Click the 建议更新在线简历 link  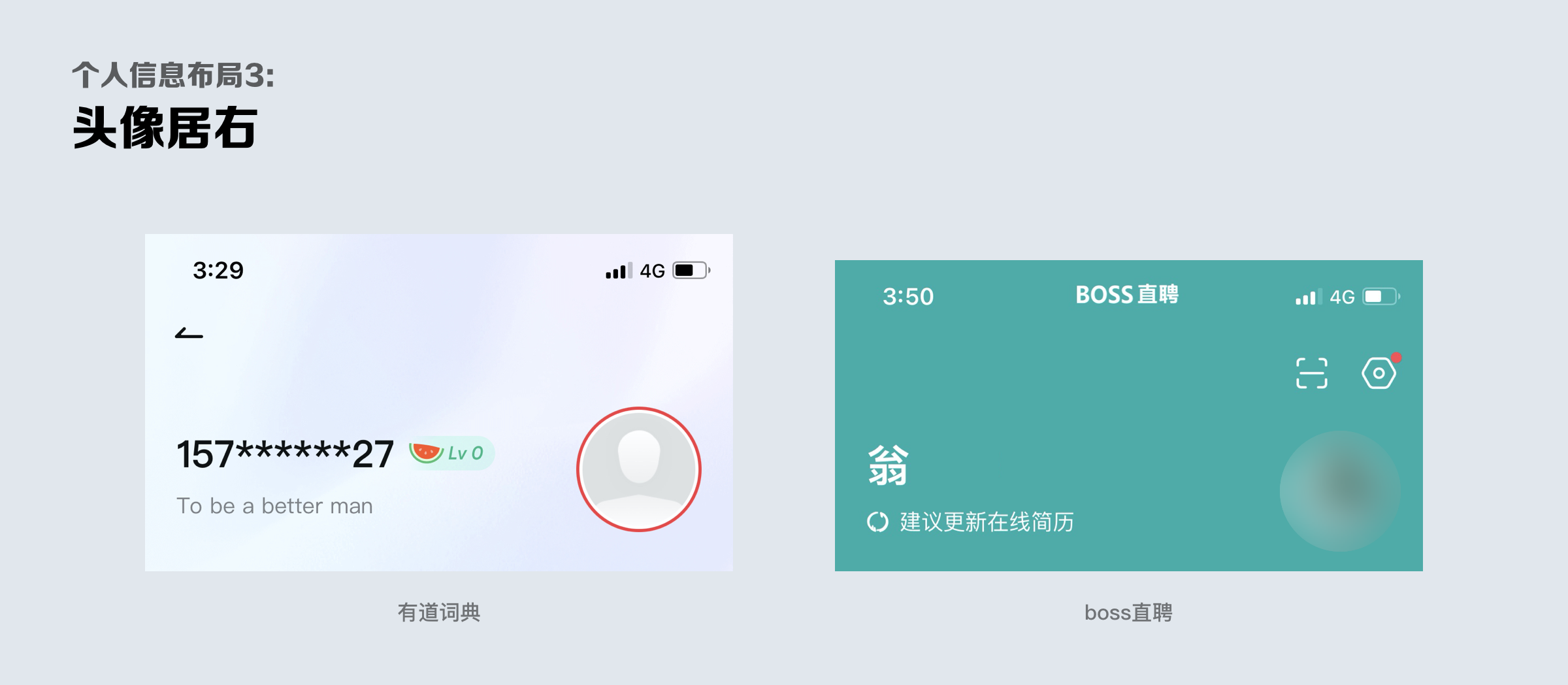pos(987,522)
